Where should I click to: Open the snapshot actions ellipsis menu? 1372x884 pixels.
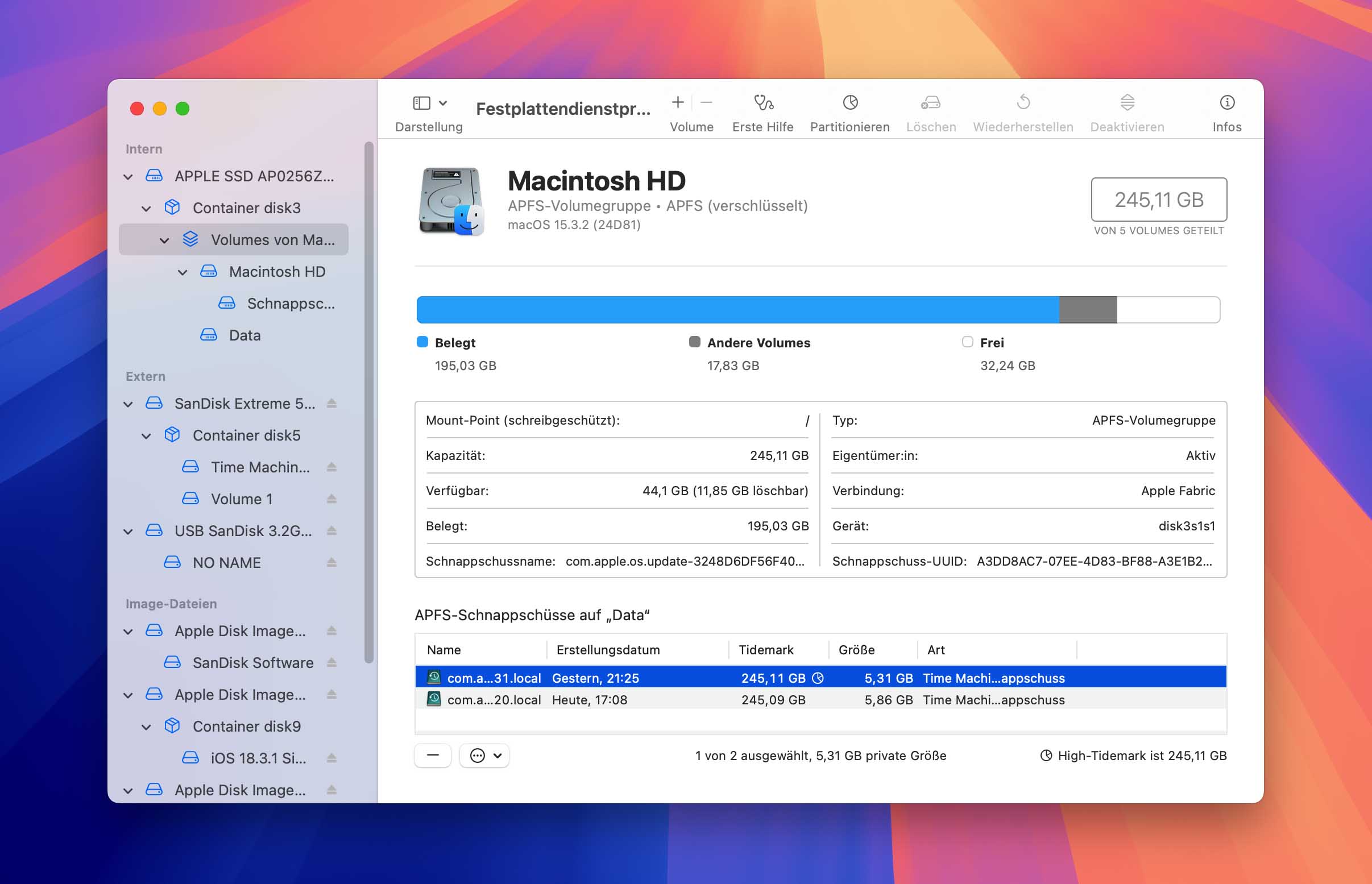(485, 756)
